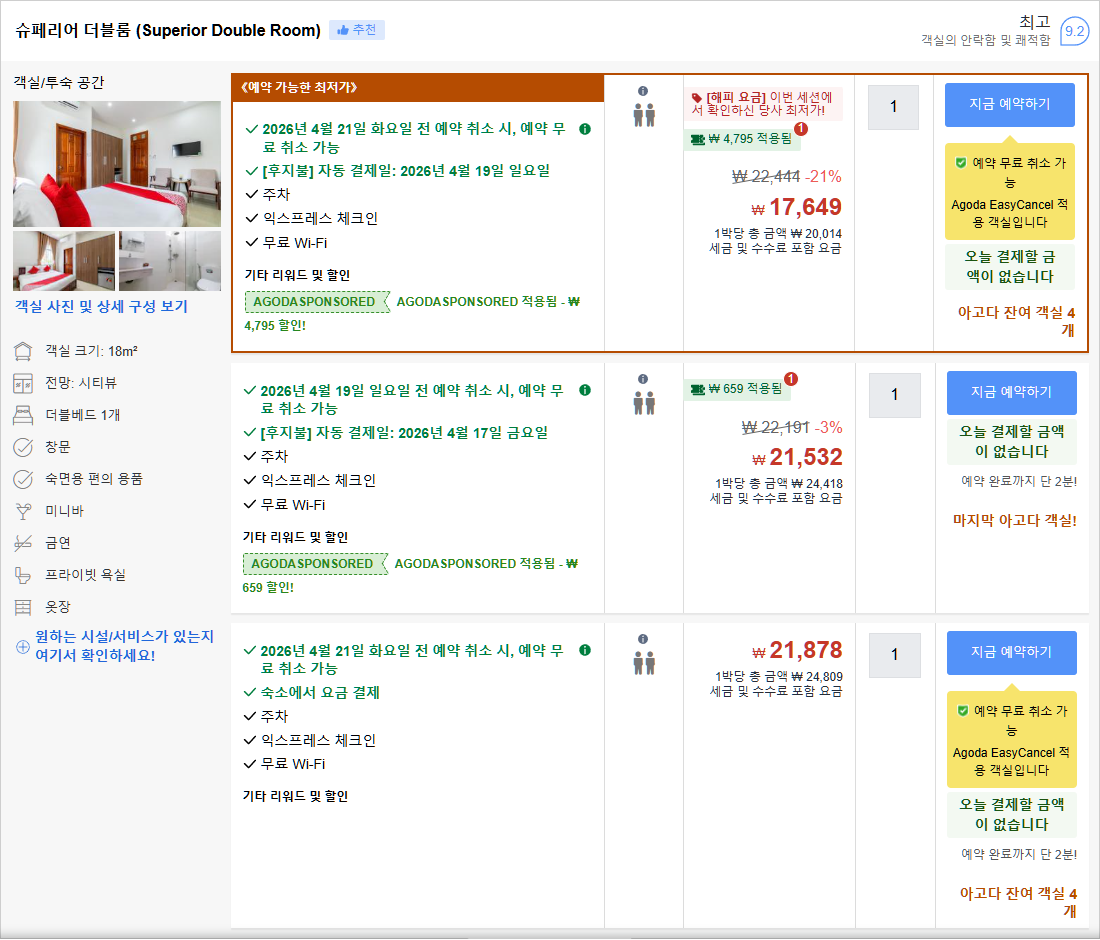Click EasyCancel yellow notice in first offer

coord(1010,192)
